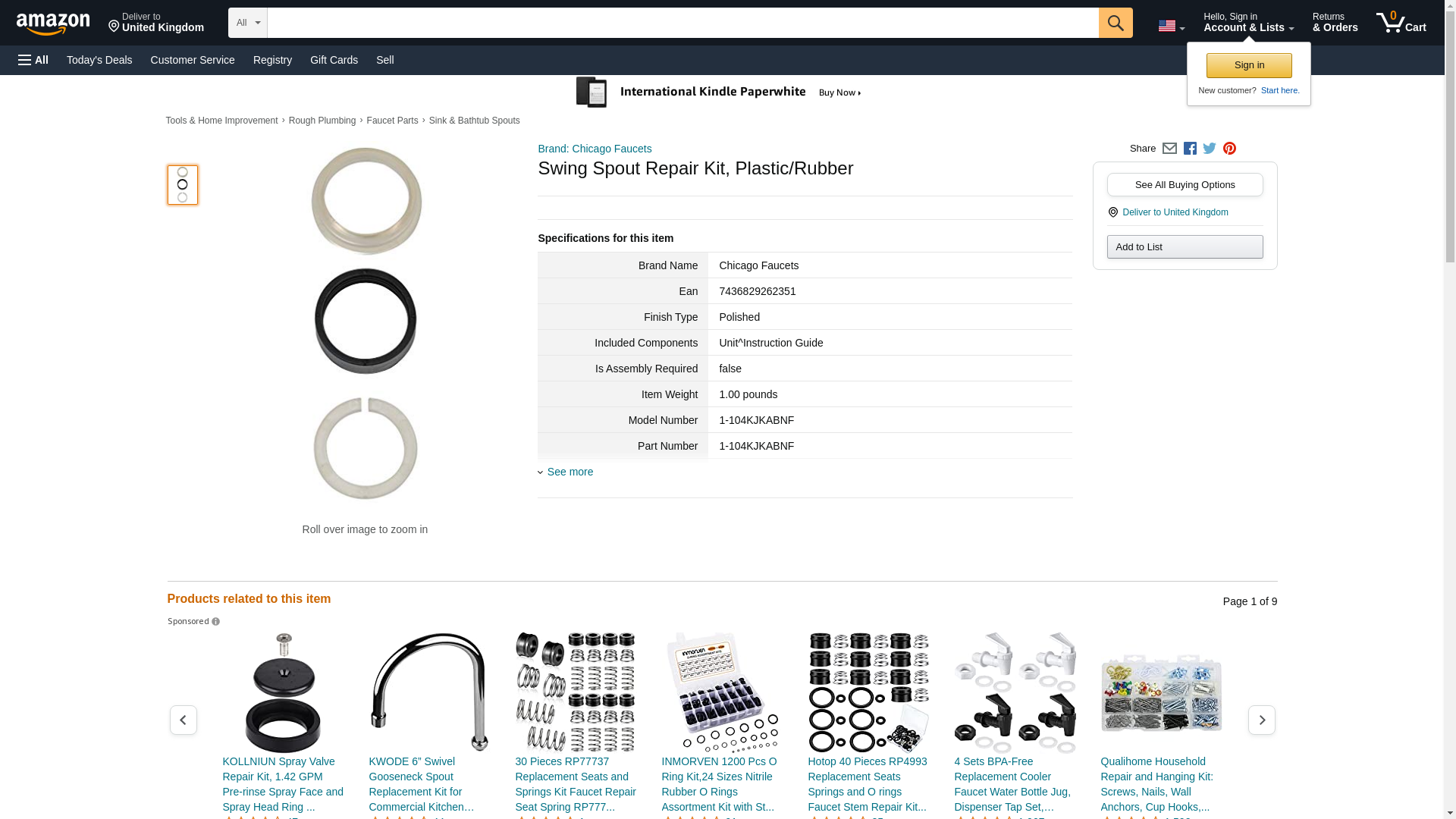The height and width of the screenshot is (819, 1456).
Task: Open the All hamburger menu
Action: [x=33, y=60]
